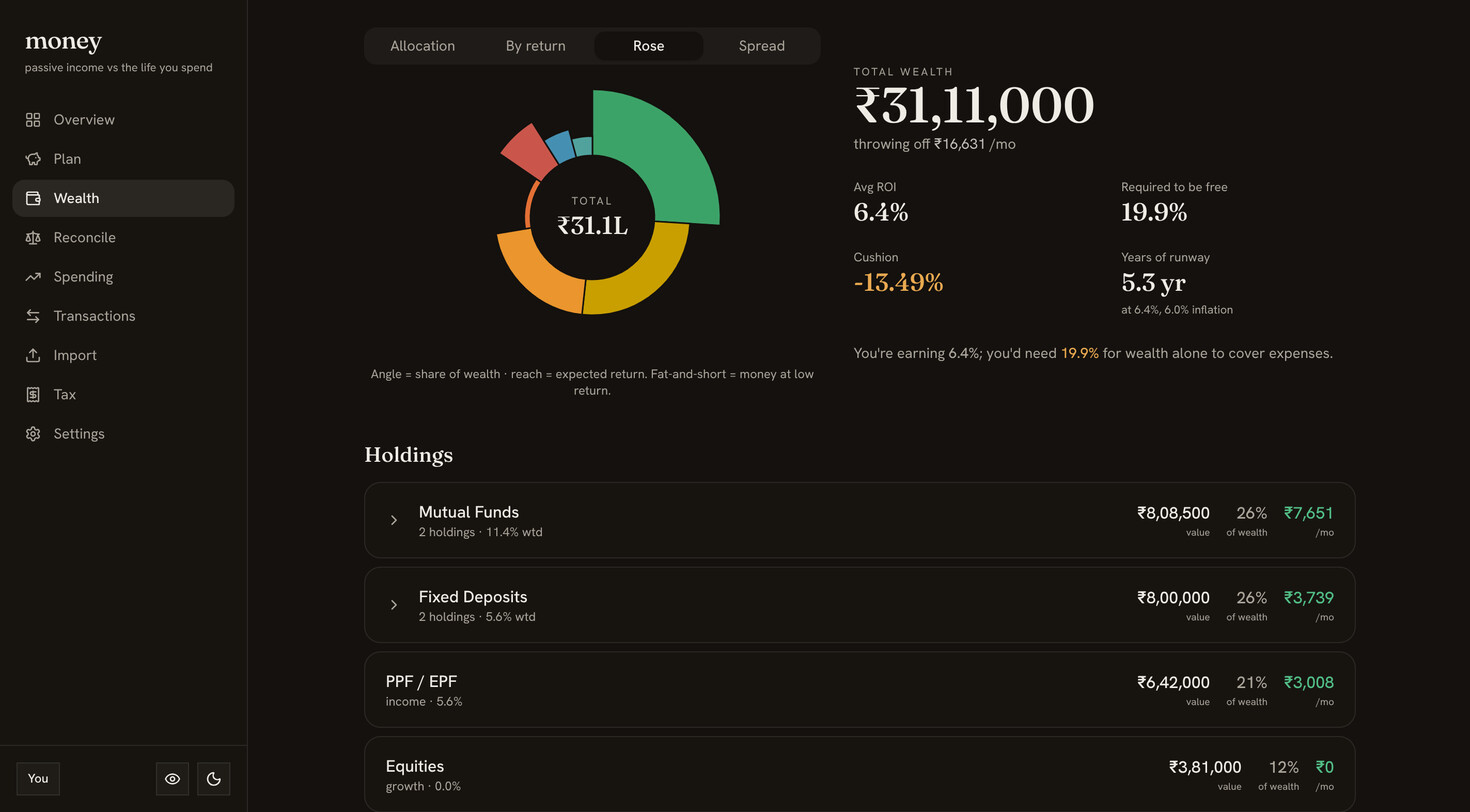The width and height of the screenshot is (1470, 812).
Task: Go to the Import page label
Action: [x=75, y=355]
